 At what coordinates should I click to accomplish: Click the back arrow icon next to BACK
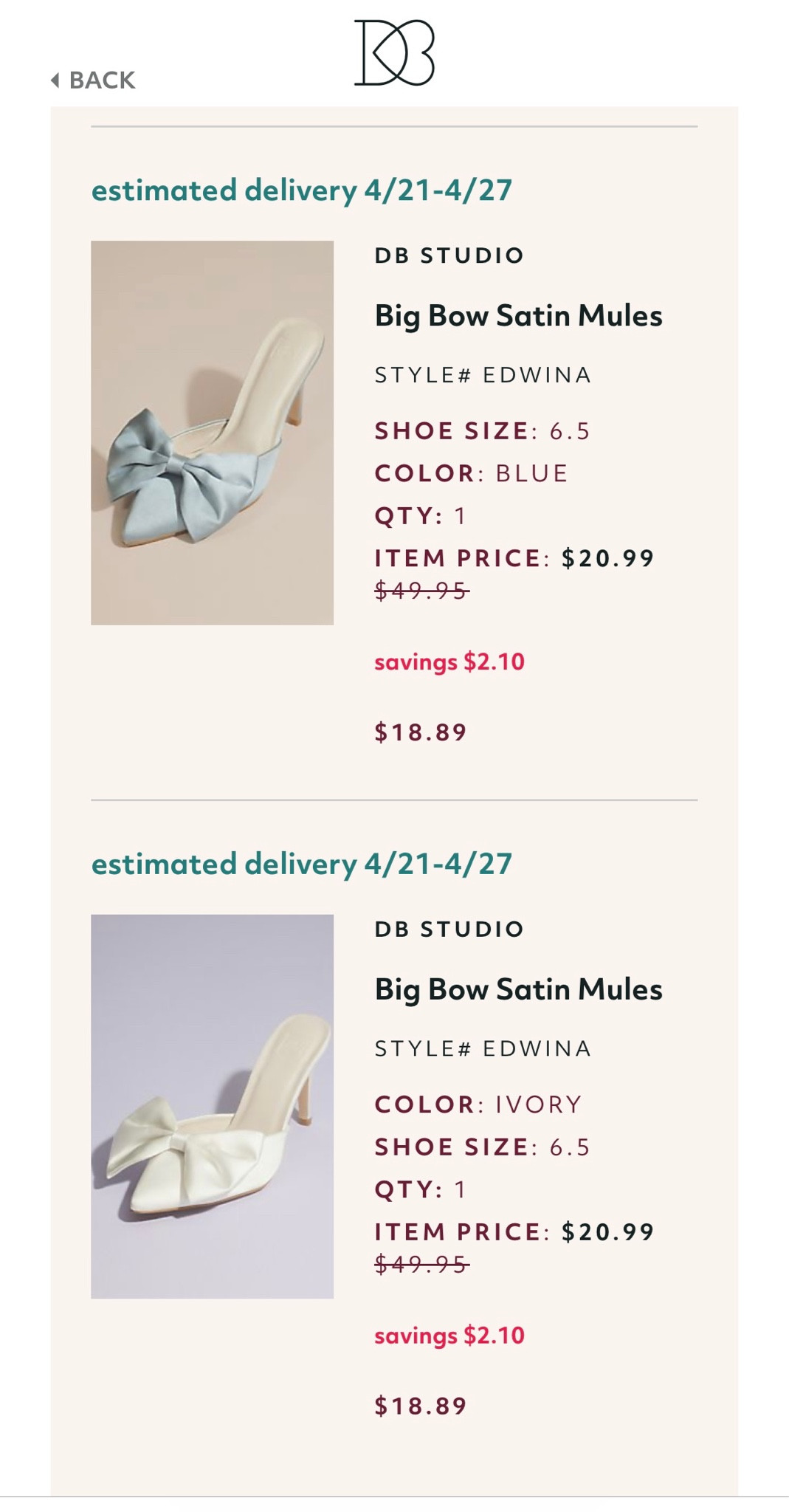55,79
